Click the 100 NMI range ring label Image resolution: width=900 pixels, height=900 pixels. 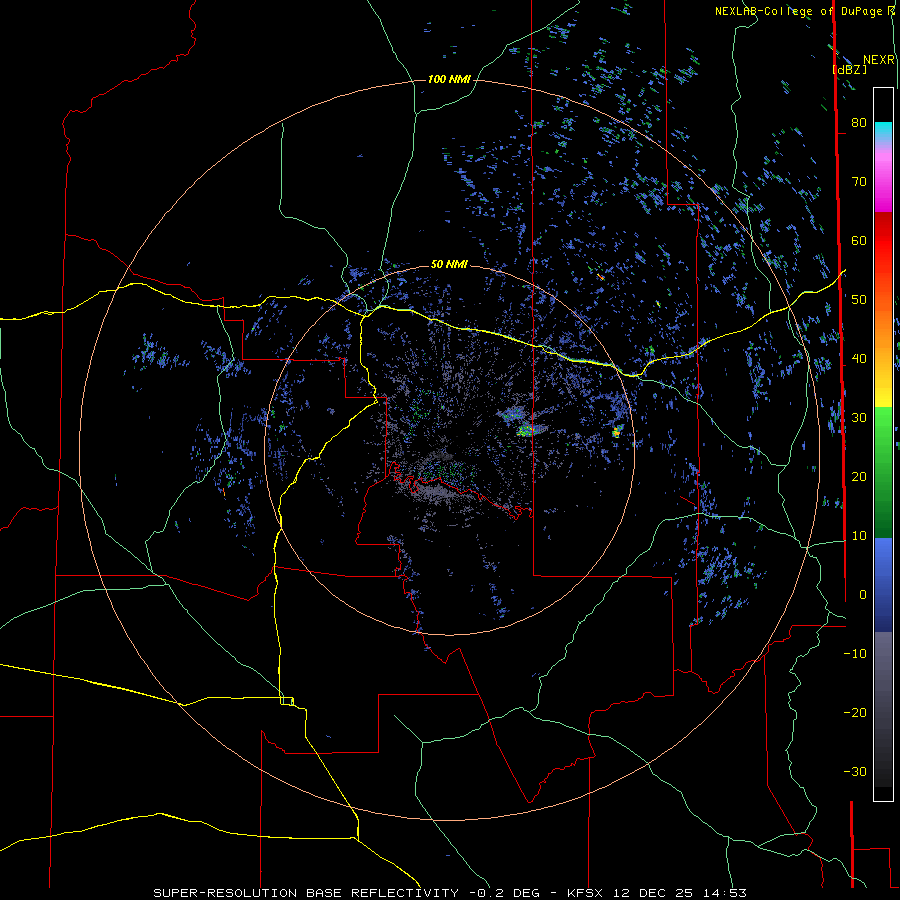click(x=449, y=79)
